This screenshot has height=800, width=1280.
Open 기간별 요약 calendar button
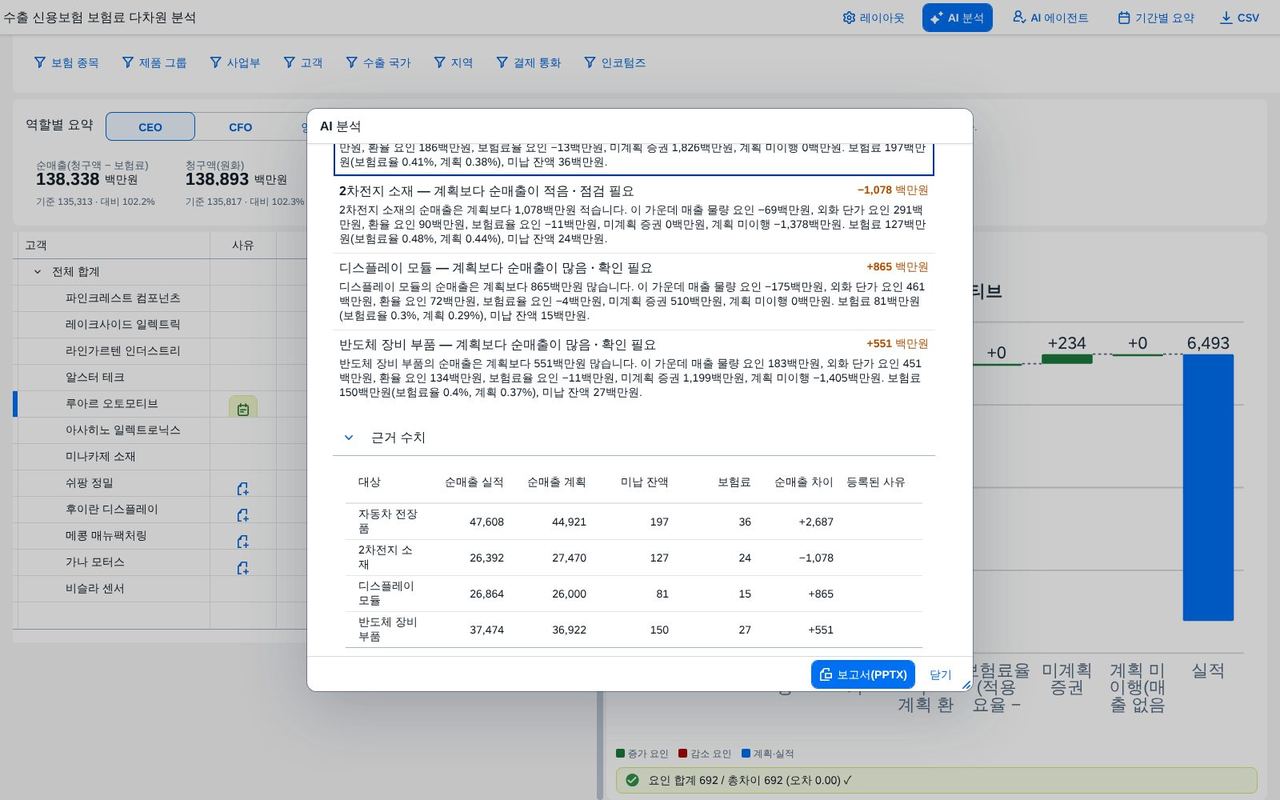[1156, 18]
